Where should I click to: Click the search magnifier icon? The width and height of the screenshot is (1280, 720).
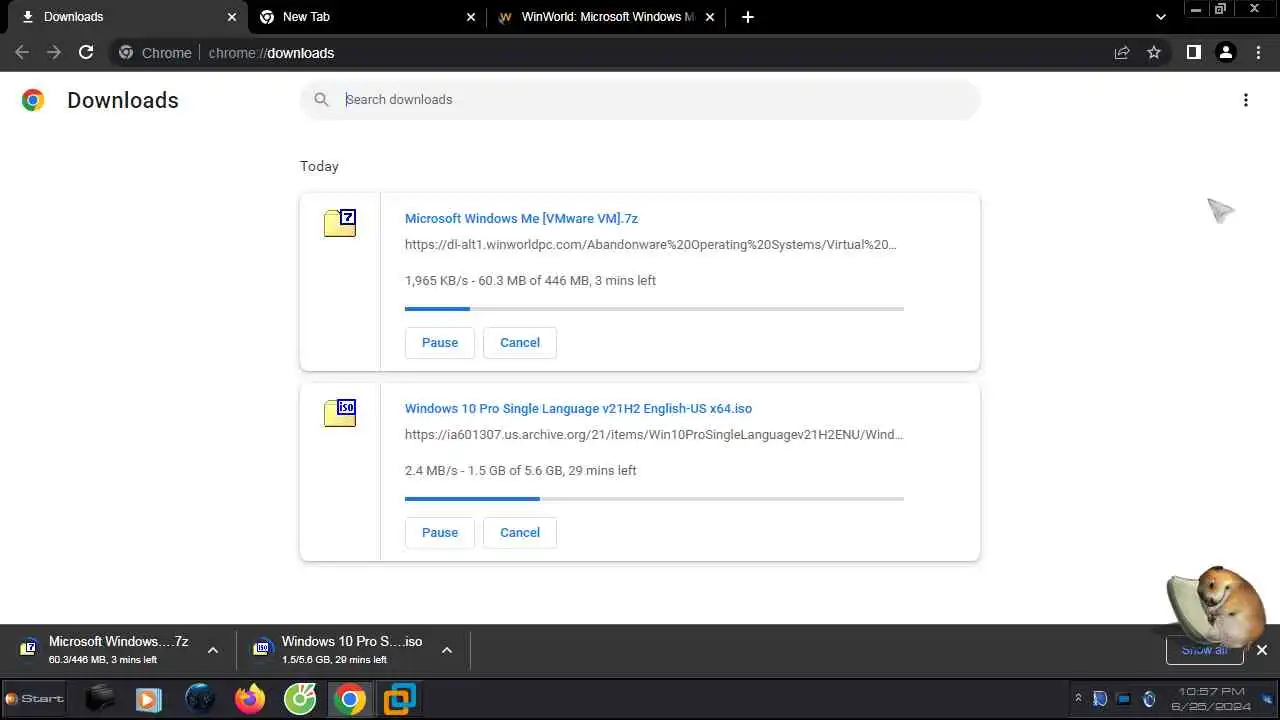click(x=321, y=99)
